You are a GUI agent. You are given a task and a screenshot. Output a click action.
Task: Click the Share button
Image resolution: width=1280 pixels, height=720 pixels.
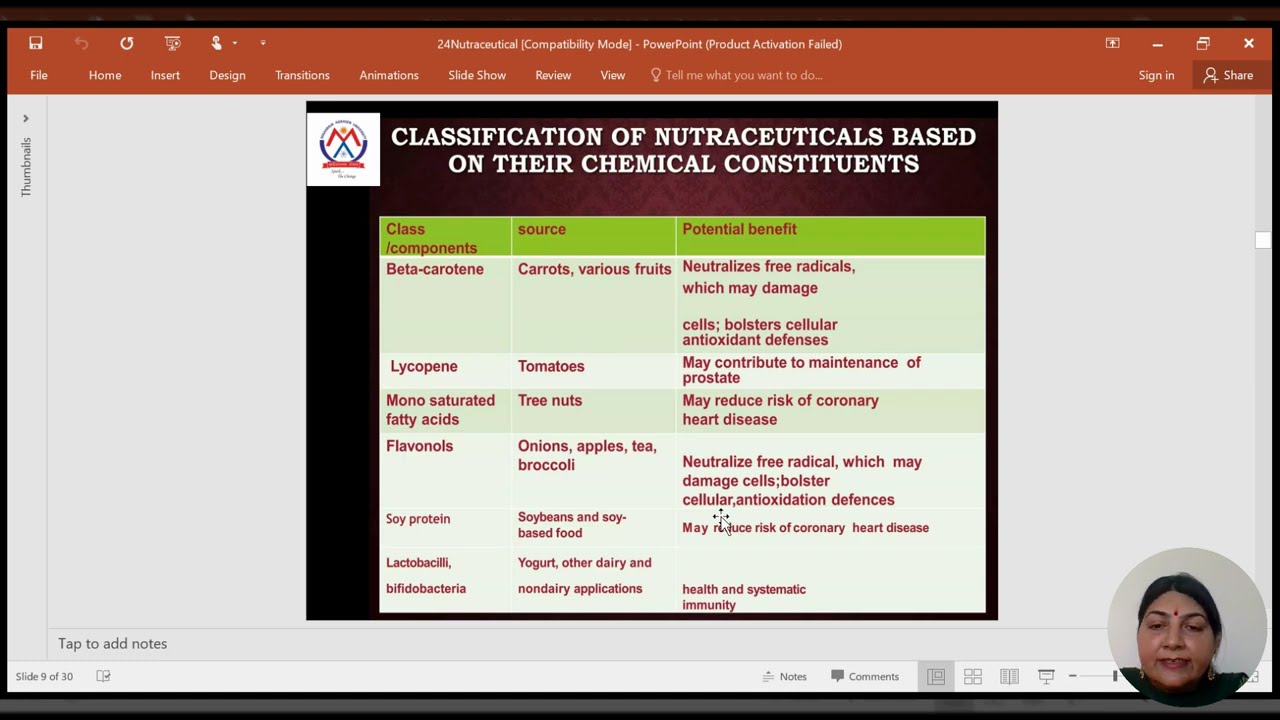(x=1228, y=75)
